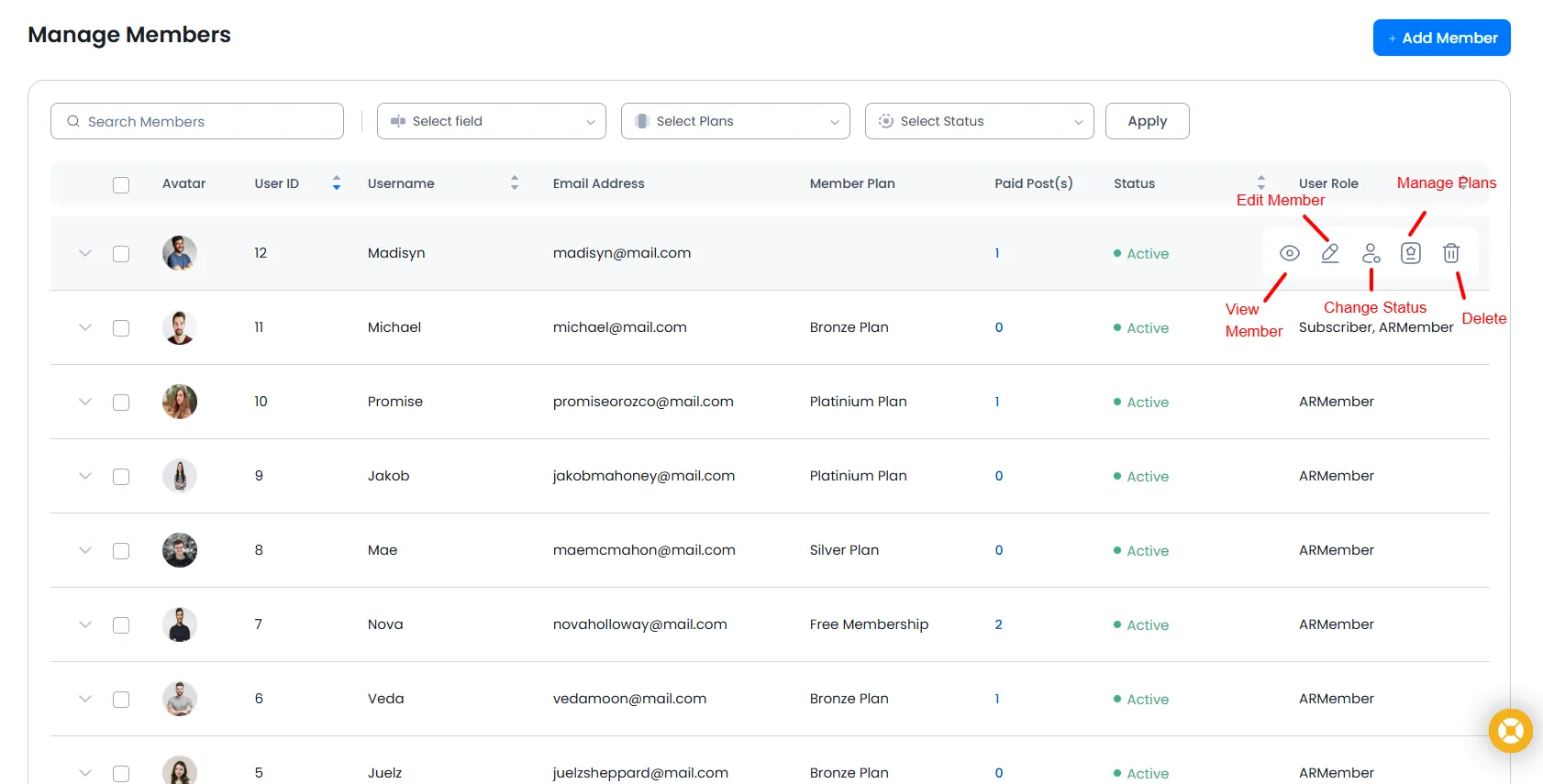Focus the Search Members input field
This screenshot has width=1543, height=784.
point(206,121)
